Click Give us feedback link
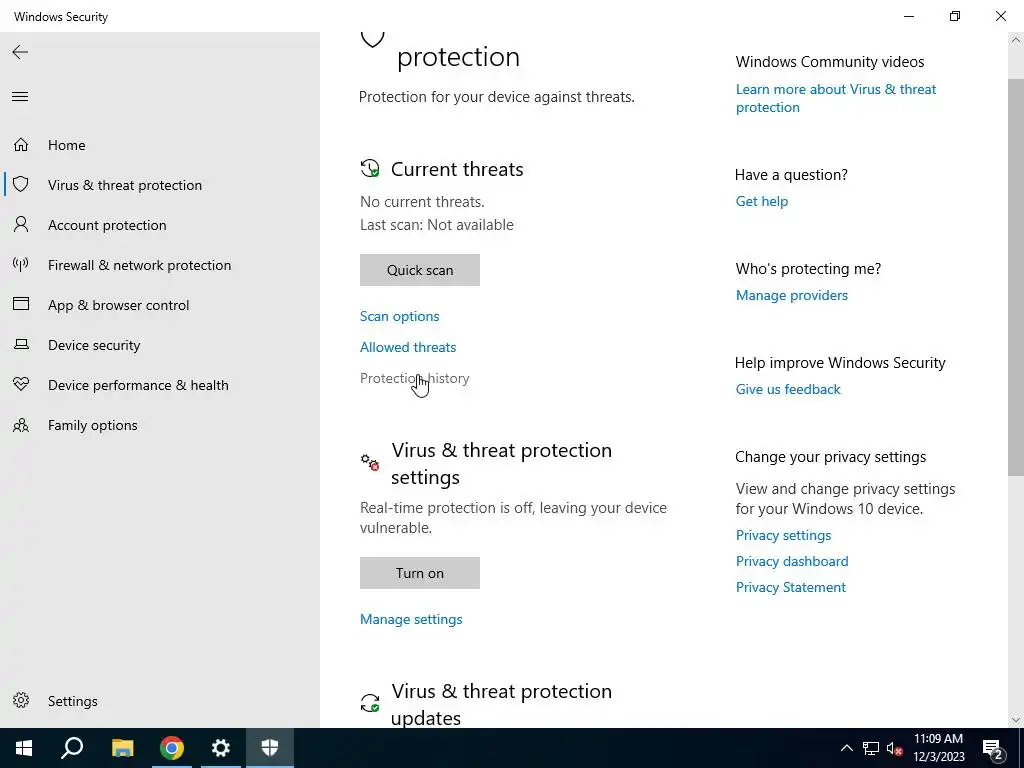This screenshot has height=768, width=1024. [x=788, y=389]
